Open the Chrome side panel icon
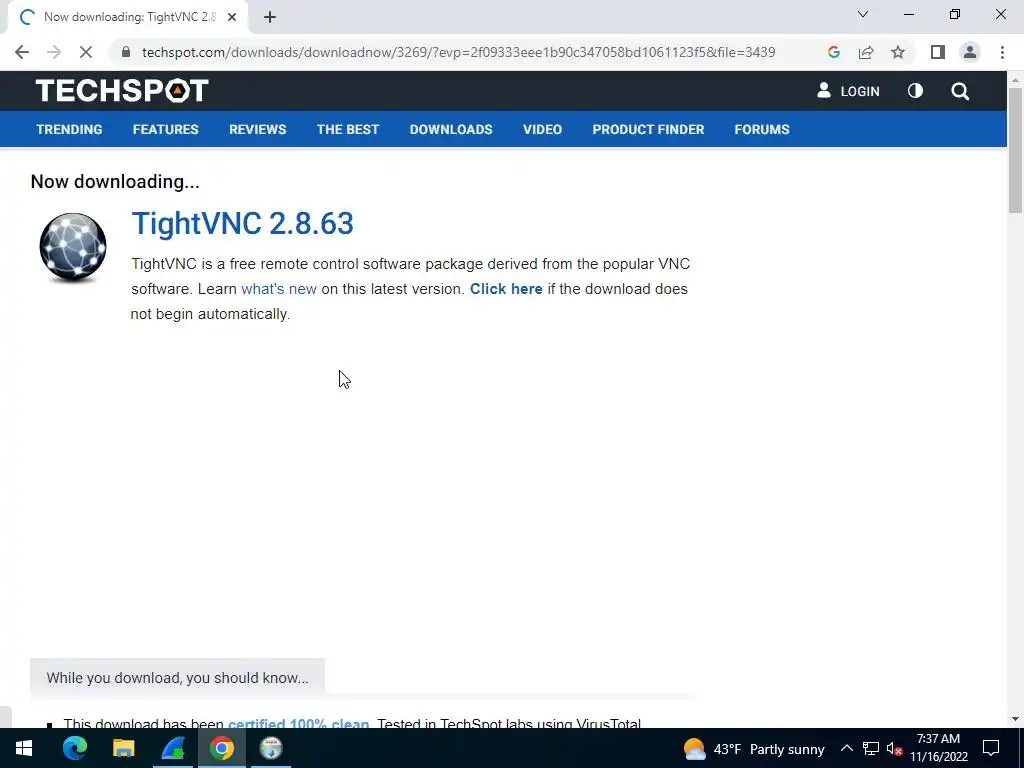1024x768 pixels. 938,52
